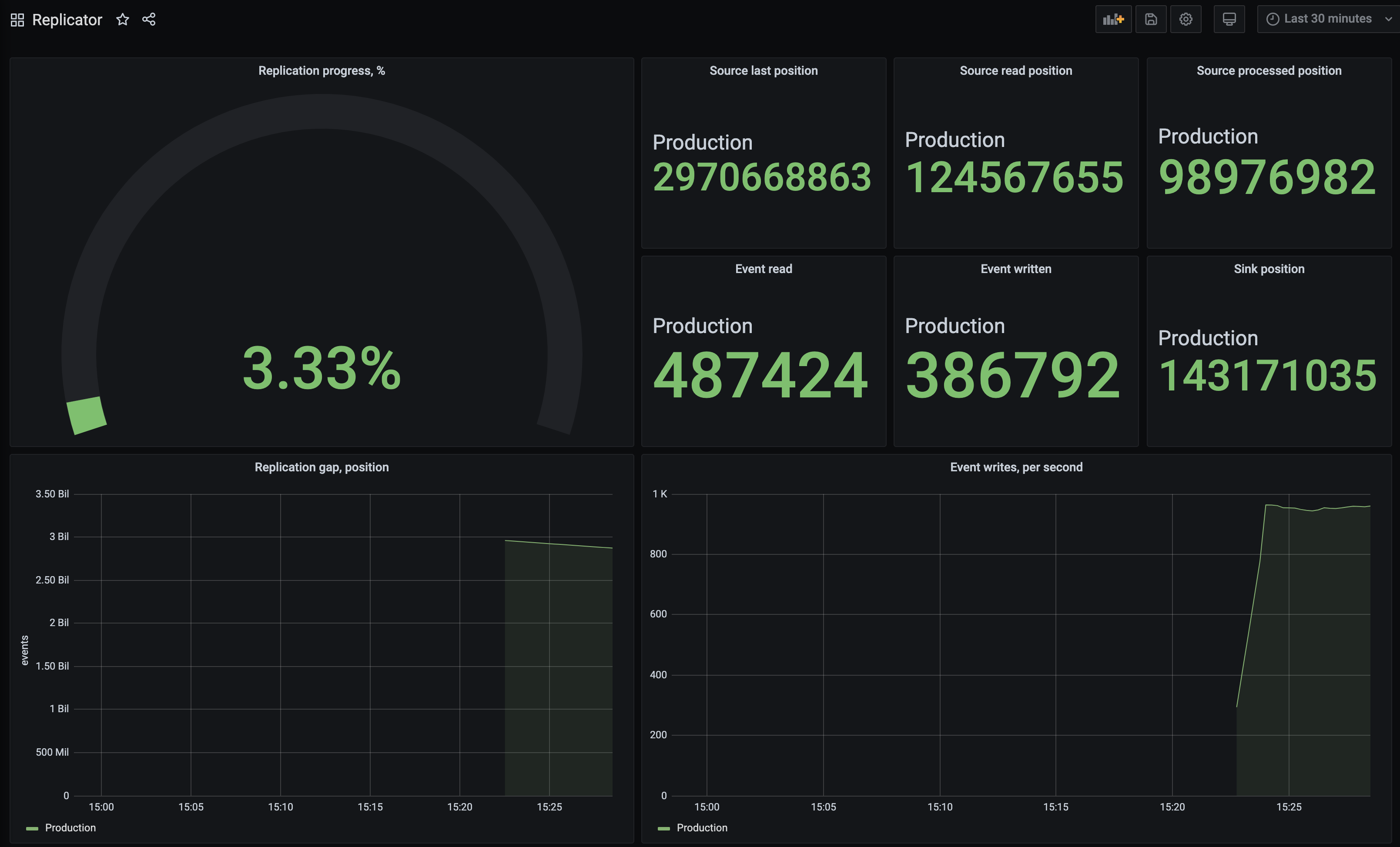1400x847 pixels.
Task: Click the 3.33% gauge value
Action: (x=322, y=368)
